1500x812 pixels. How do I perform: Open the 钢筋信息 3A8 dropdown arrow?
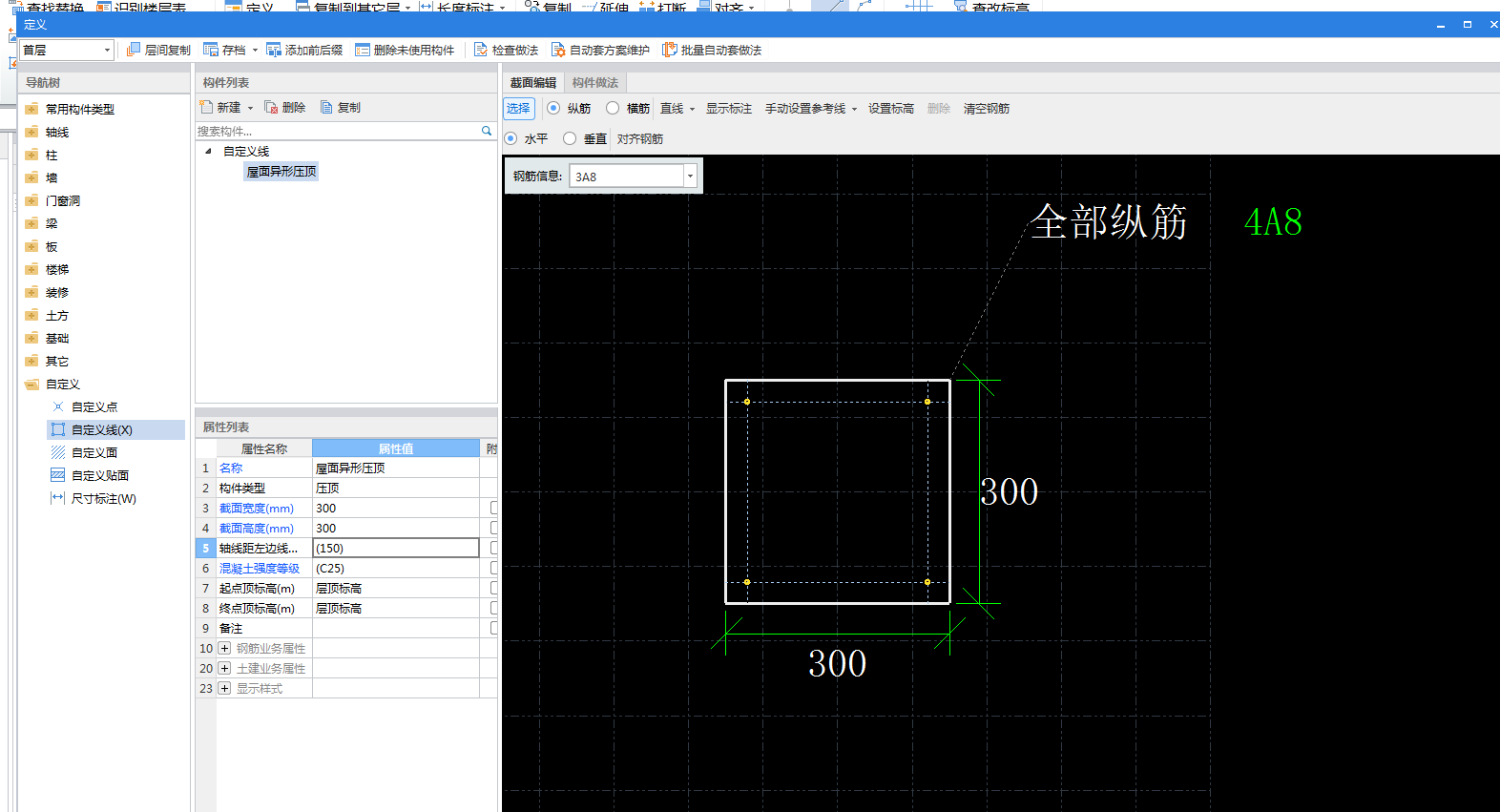[x=690, y=176]
